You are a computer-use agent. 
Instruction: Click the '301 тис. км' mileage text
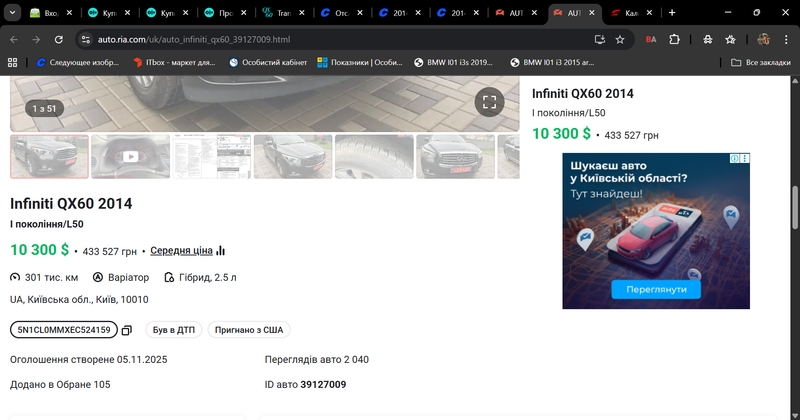[52, 278]
